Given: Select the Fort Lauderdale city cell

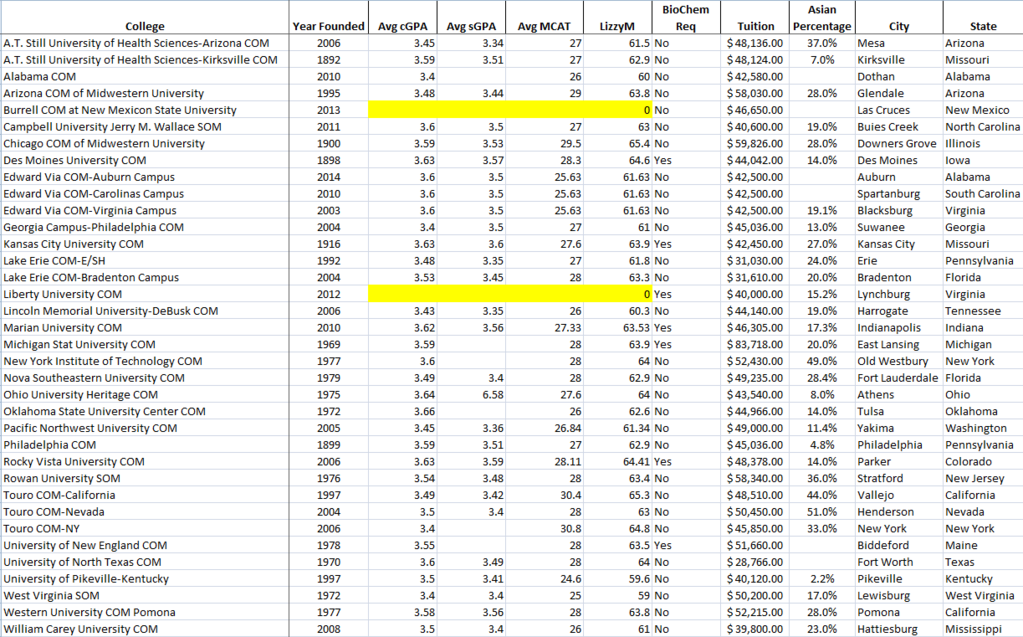Looking at the screenshot, I should coord(898,378).
